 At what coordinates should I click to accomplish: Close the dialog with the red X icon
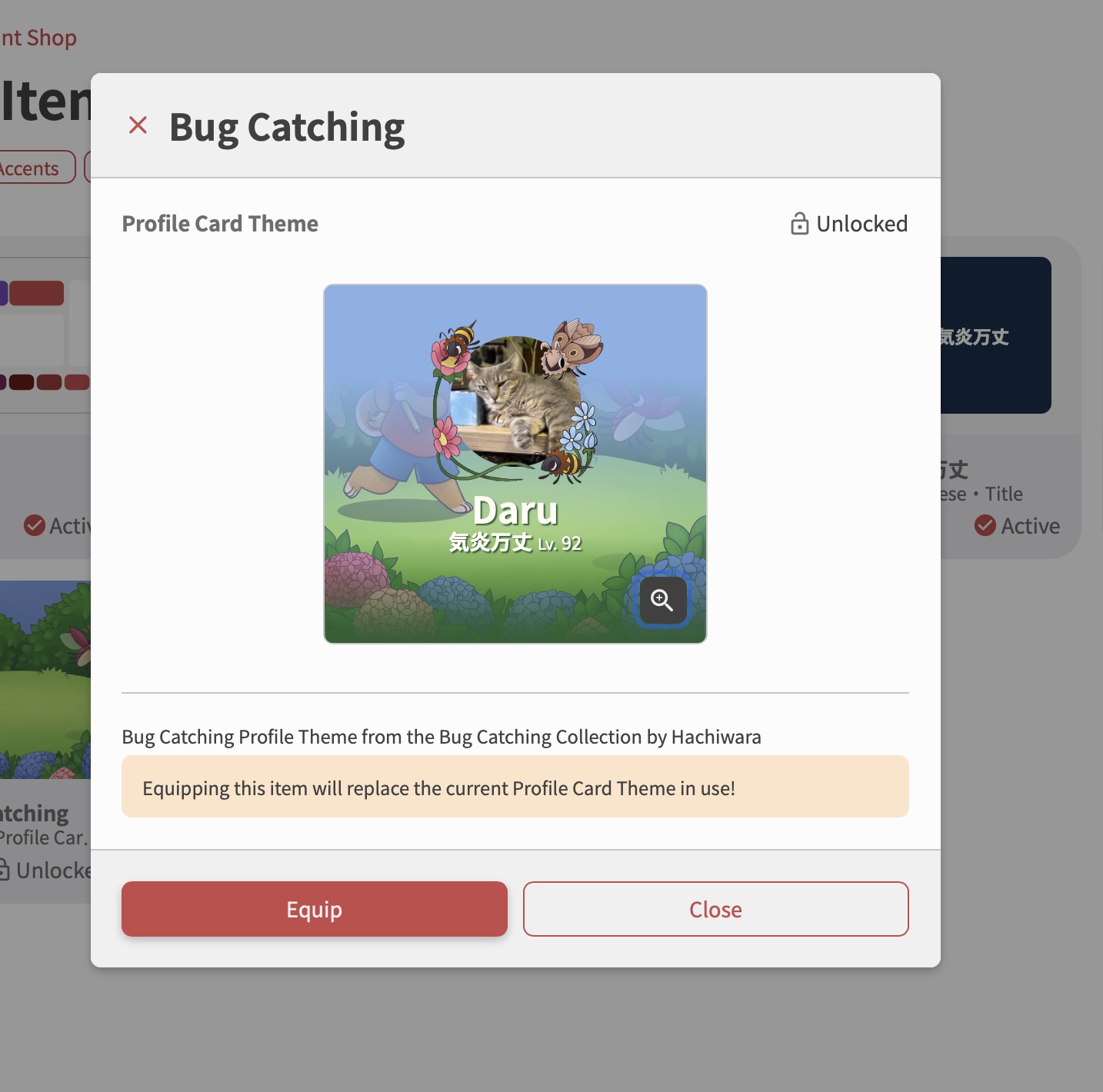point(138,125)
